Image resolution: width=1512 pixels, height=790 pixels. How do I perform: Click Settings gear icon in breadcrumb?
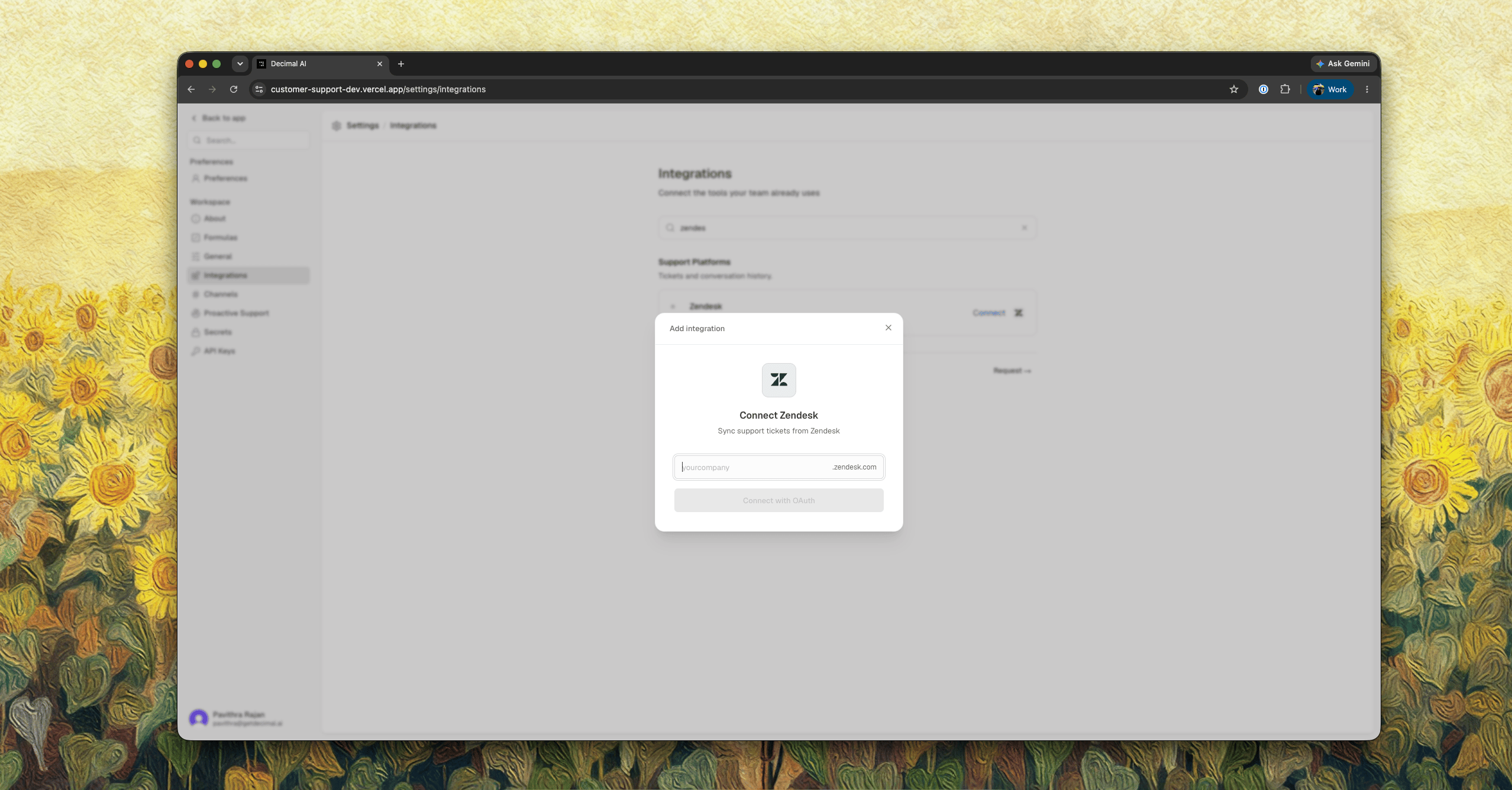click(337, 125)
